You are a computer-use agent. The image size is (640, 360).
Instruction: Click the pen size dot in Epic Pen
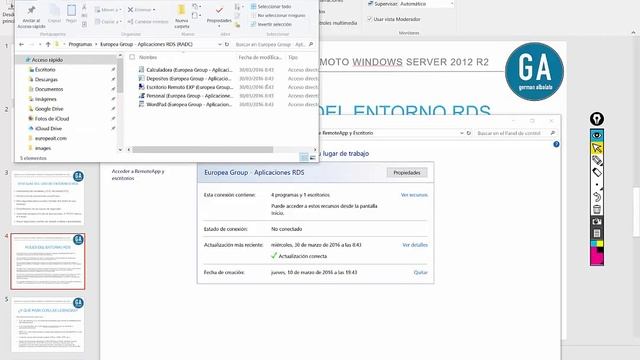pyautogui.click(x=597, y=184)
